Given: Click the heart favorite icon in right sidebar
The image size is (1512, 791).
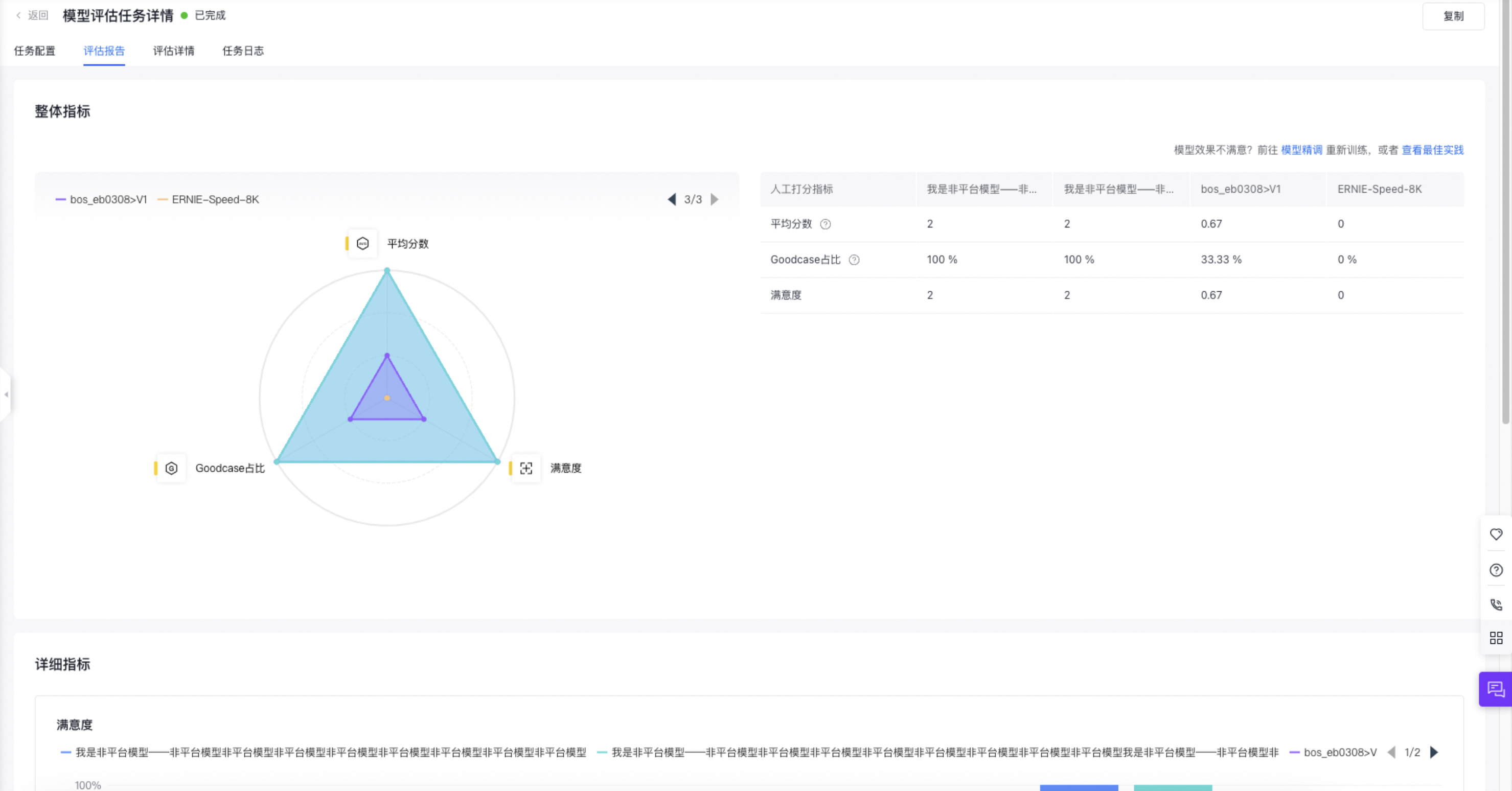Looking at the screenshot, I should pyautogui.click(x=1496, y=534).
